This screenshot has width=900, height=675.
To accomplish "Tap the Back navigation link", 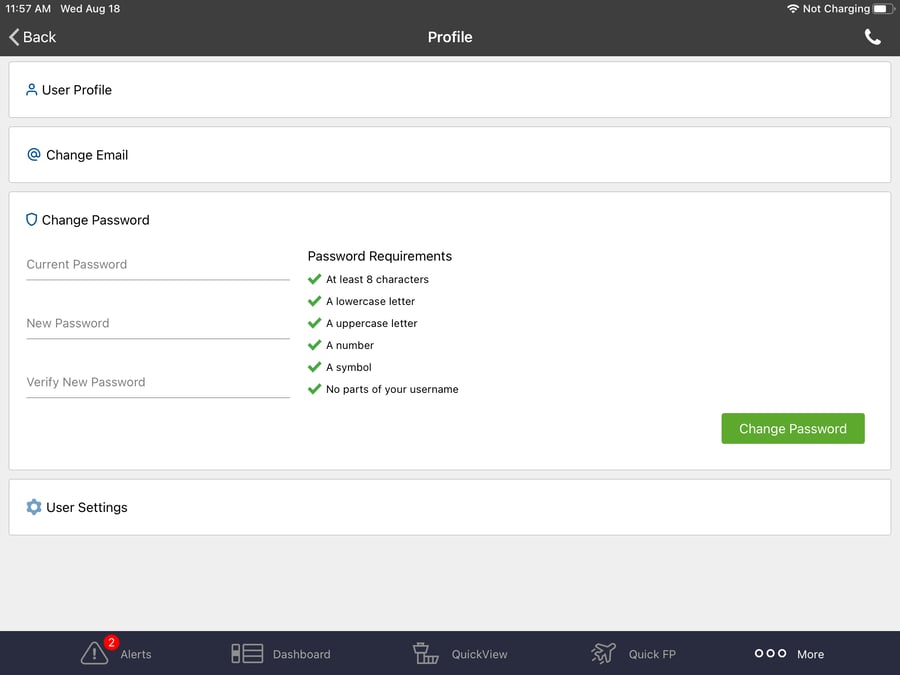I will pos(31,37).
